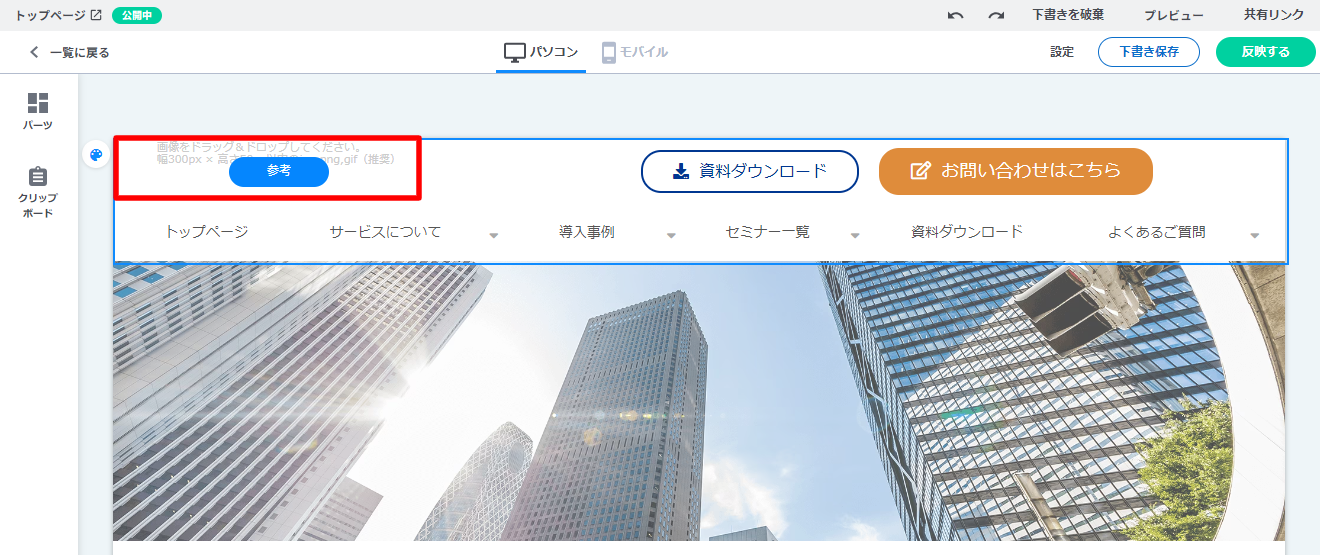Expand the セミナー一覧 dropdown arrow
This screenshot has height=555, width=1320.
click(855, 236)
